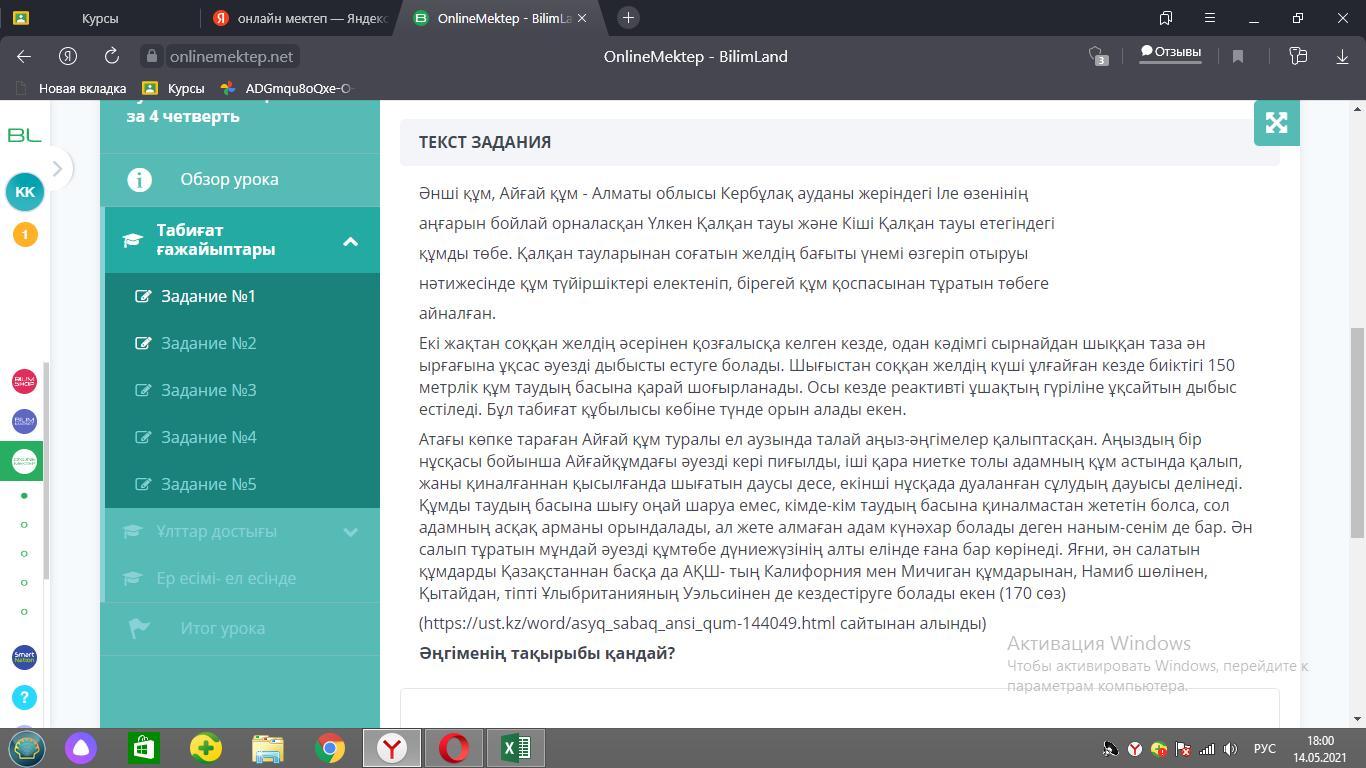Expand the left rail with the arrow button
This screenshot has width=1366, height=768.
[57, 168]
